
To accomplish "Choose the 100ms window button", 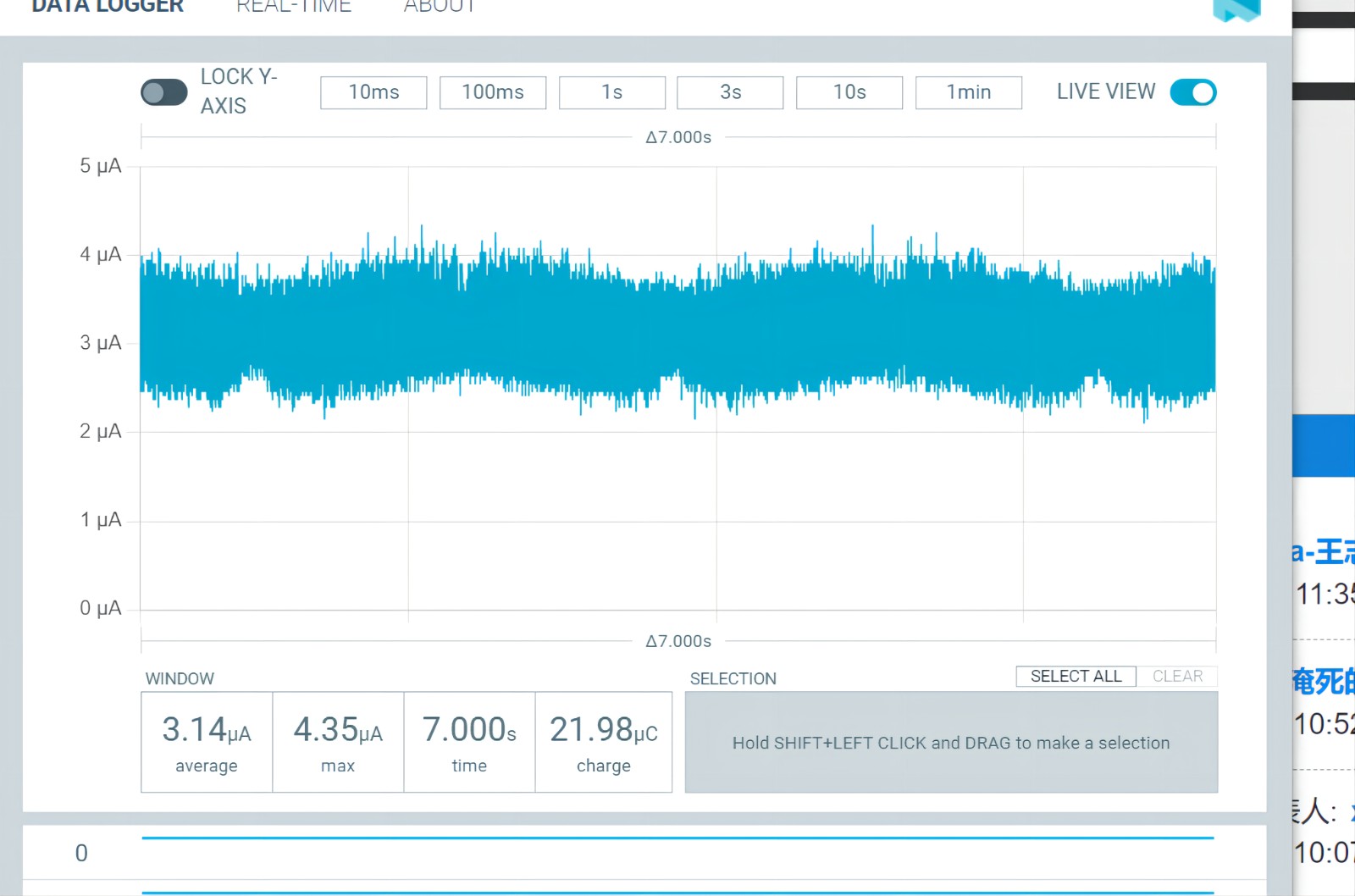I will pos(492,92).
